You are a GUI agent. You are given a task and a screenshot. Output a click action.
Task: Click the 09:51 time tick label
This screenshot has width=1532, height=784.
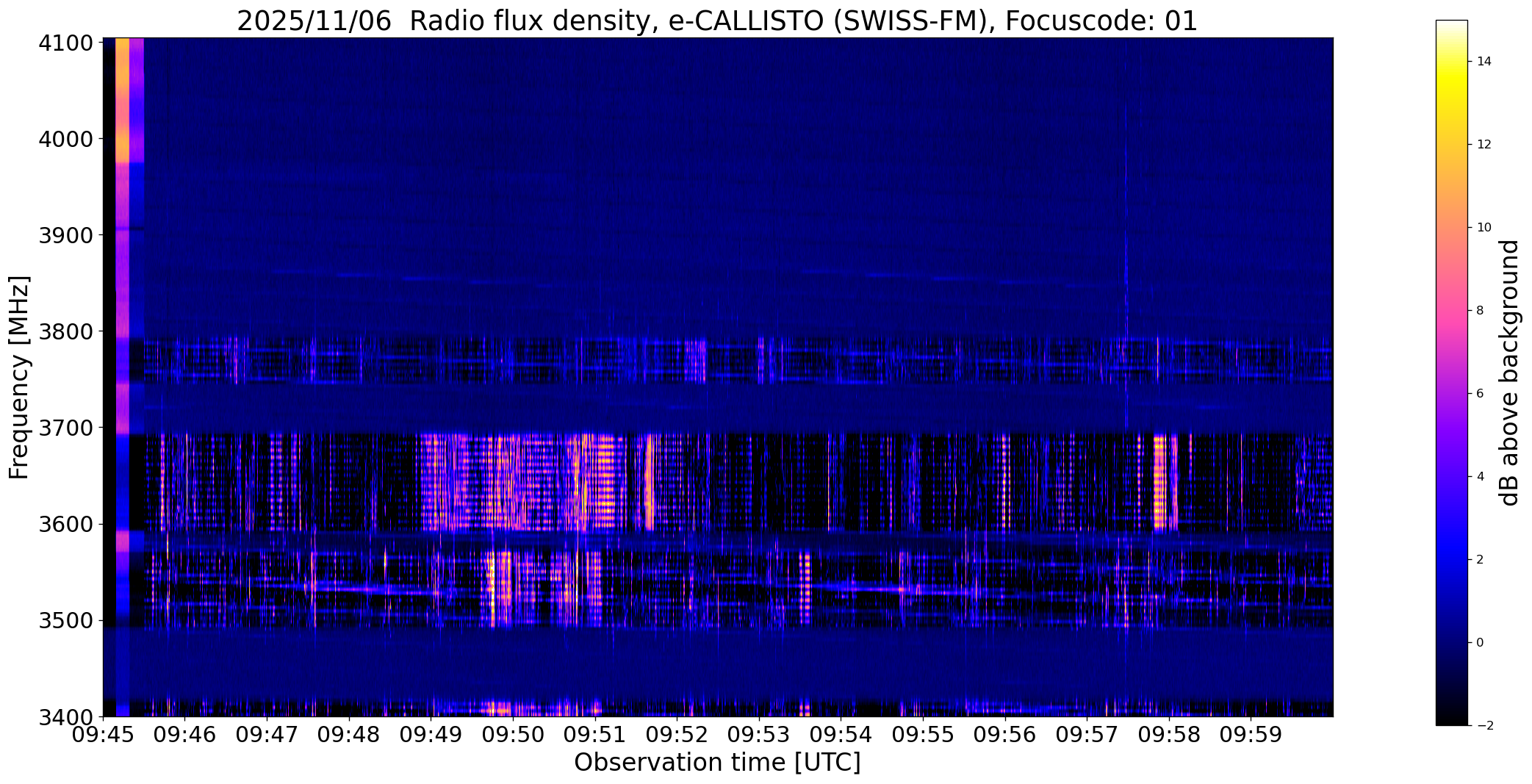[595, 734]
